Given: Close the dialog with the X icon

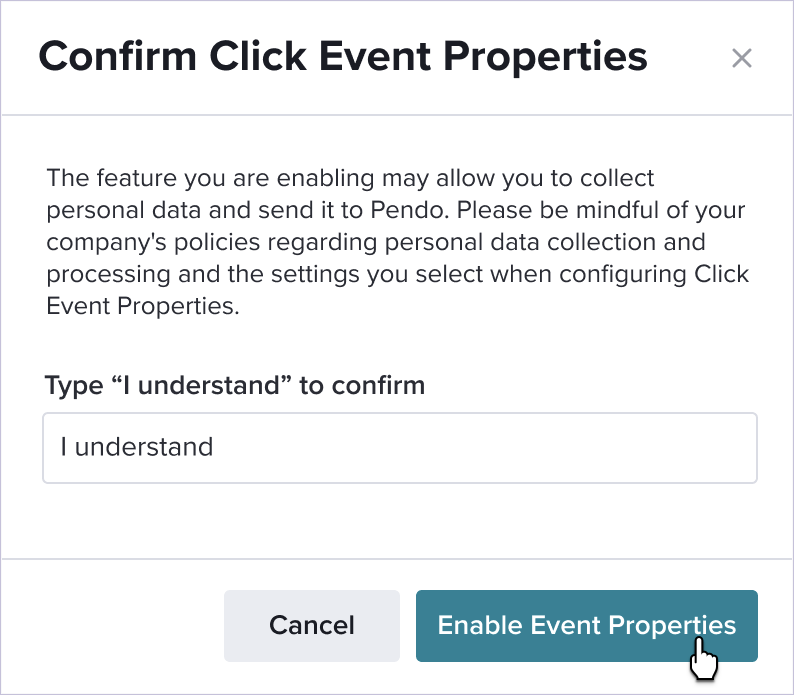Looking at the screenshot, I should [741, 58].
